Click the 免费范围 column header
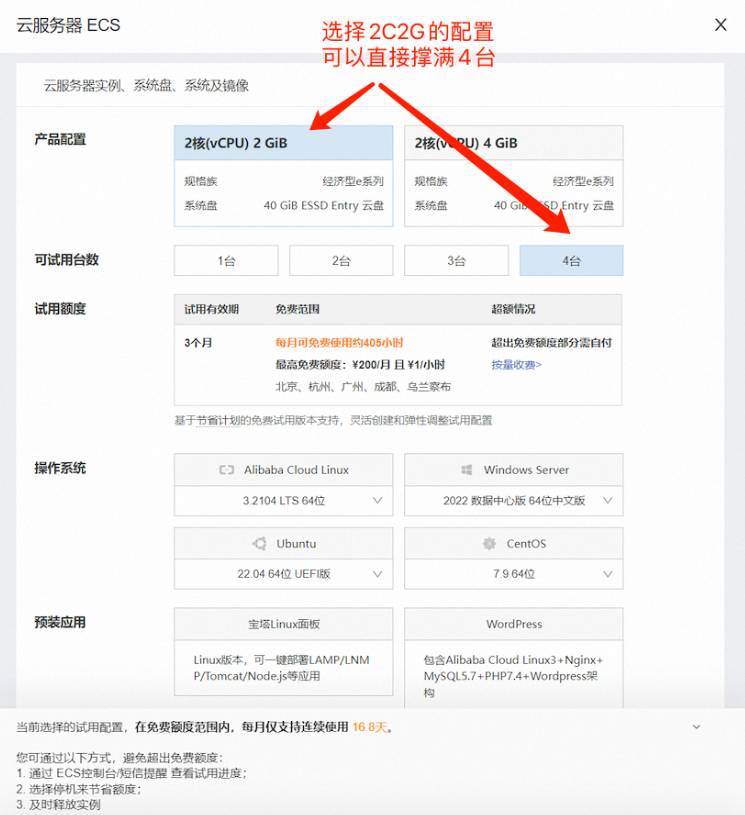This screenshot has width=745, height=815. 297,309
